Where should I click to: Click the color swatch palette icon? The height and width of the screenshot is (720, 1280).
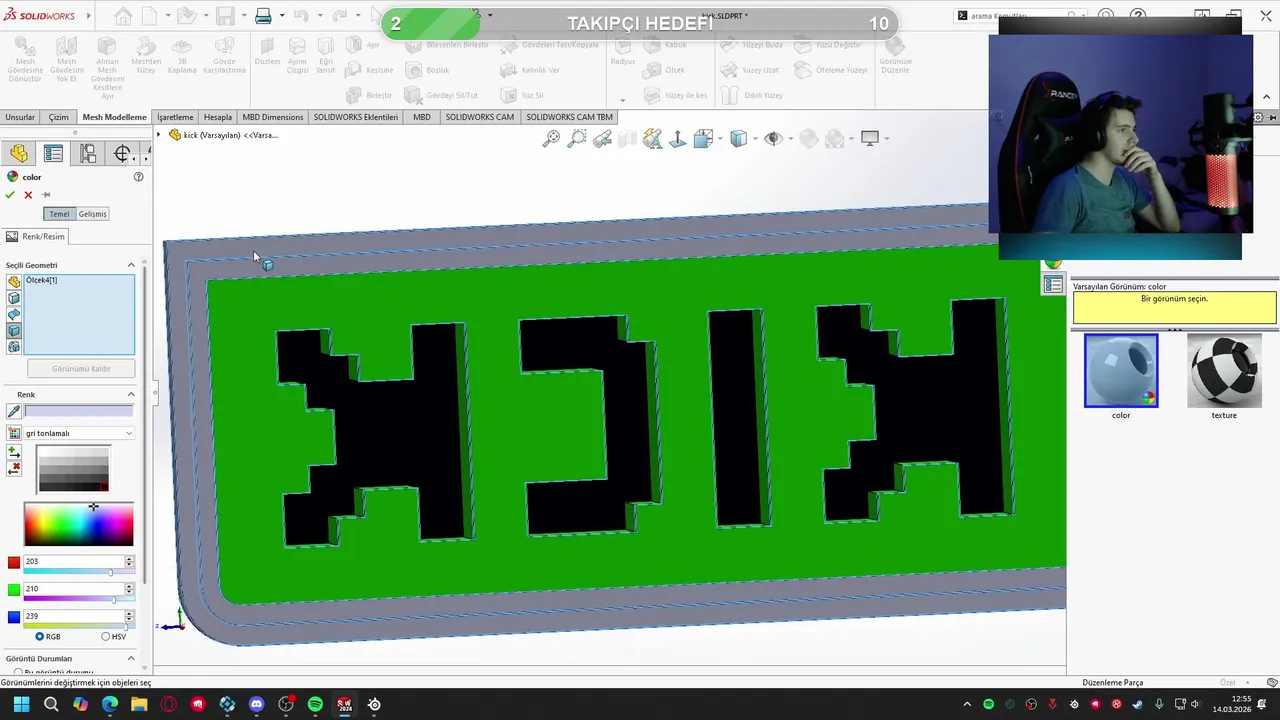14,433
